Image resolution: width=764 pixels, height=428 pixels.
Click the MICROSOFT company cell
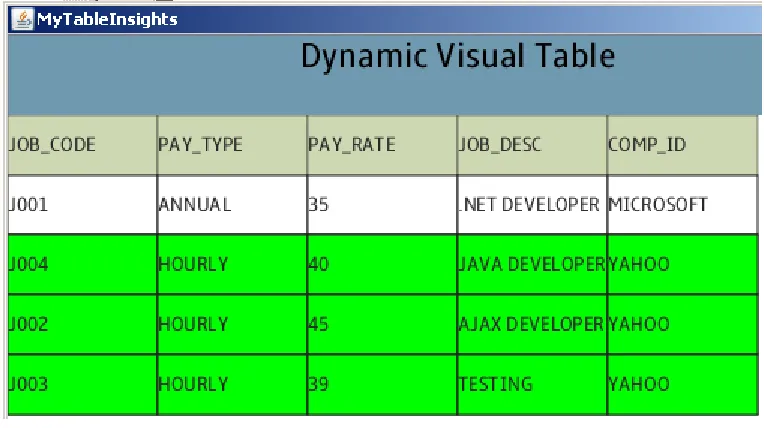683,205
